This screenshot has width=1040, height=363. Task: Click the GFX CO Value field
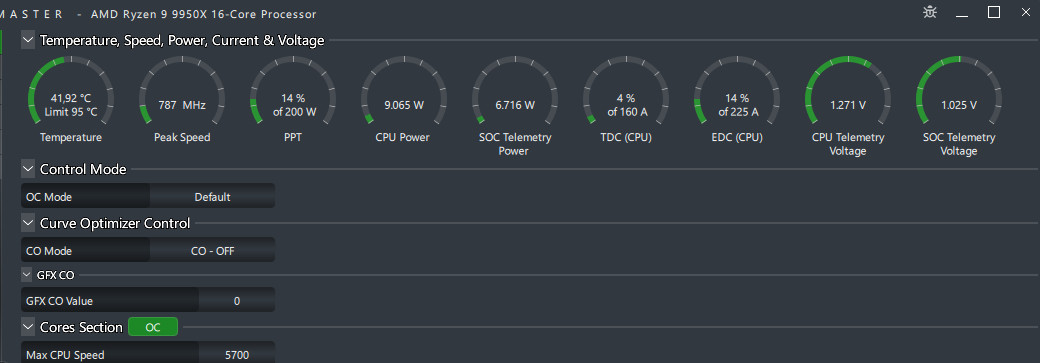click(148, 301)
